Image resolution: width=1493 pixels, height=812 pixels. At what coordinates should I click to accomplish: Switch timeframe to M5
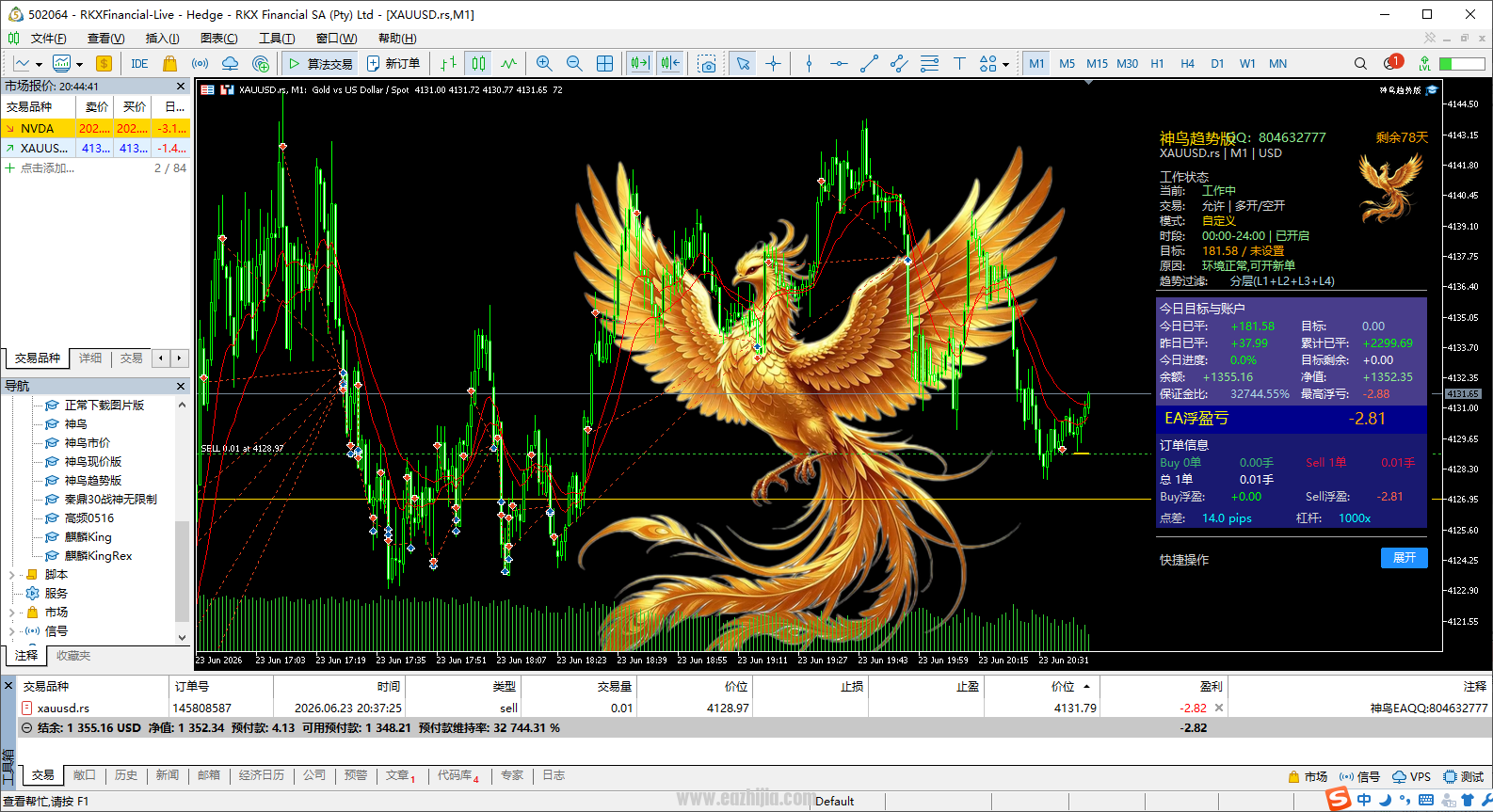pyautogui.click(x=1067, y=64)
